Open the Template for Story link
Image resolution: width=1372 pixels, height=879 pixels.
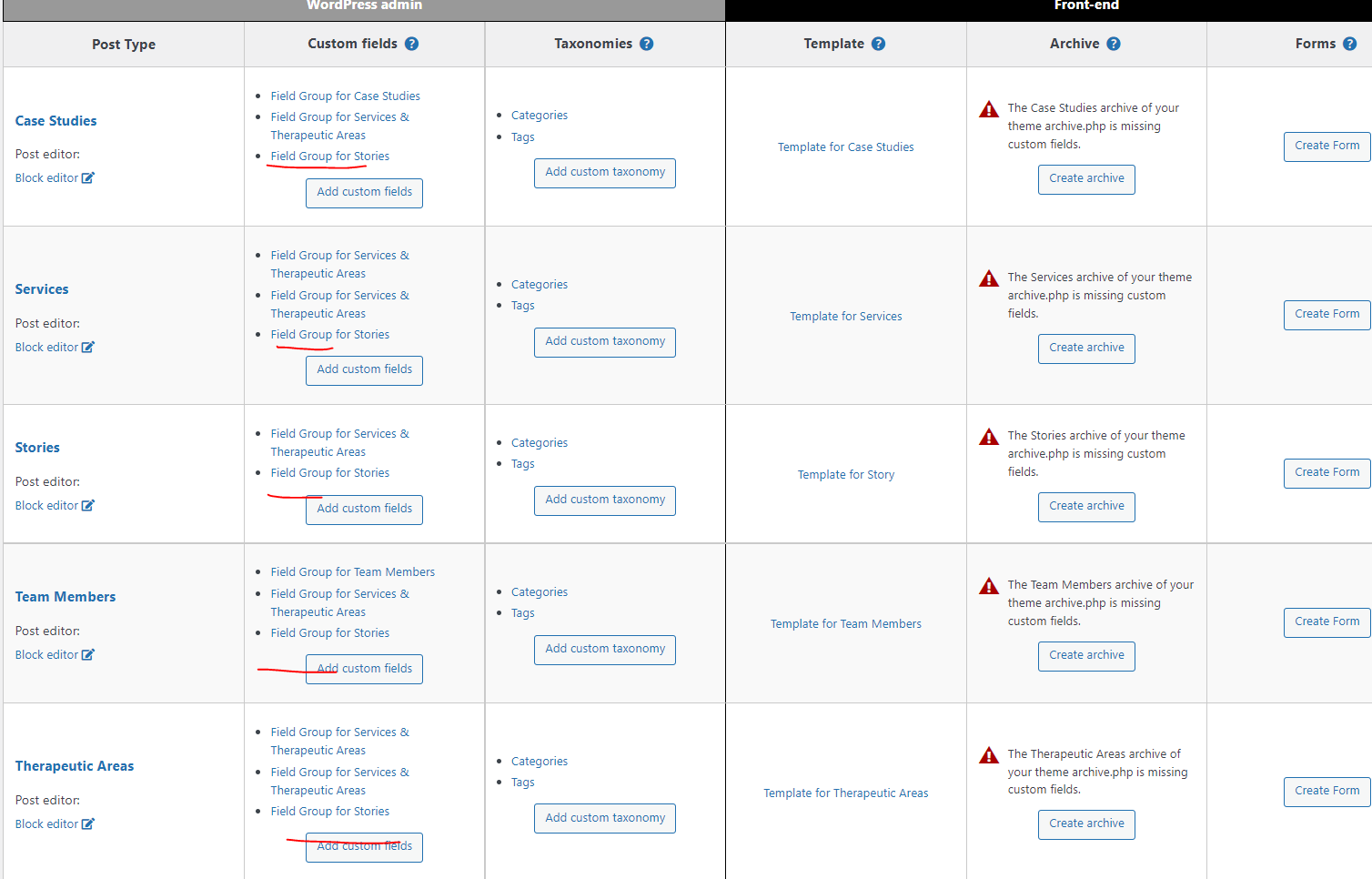tap(845, 475)
